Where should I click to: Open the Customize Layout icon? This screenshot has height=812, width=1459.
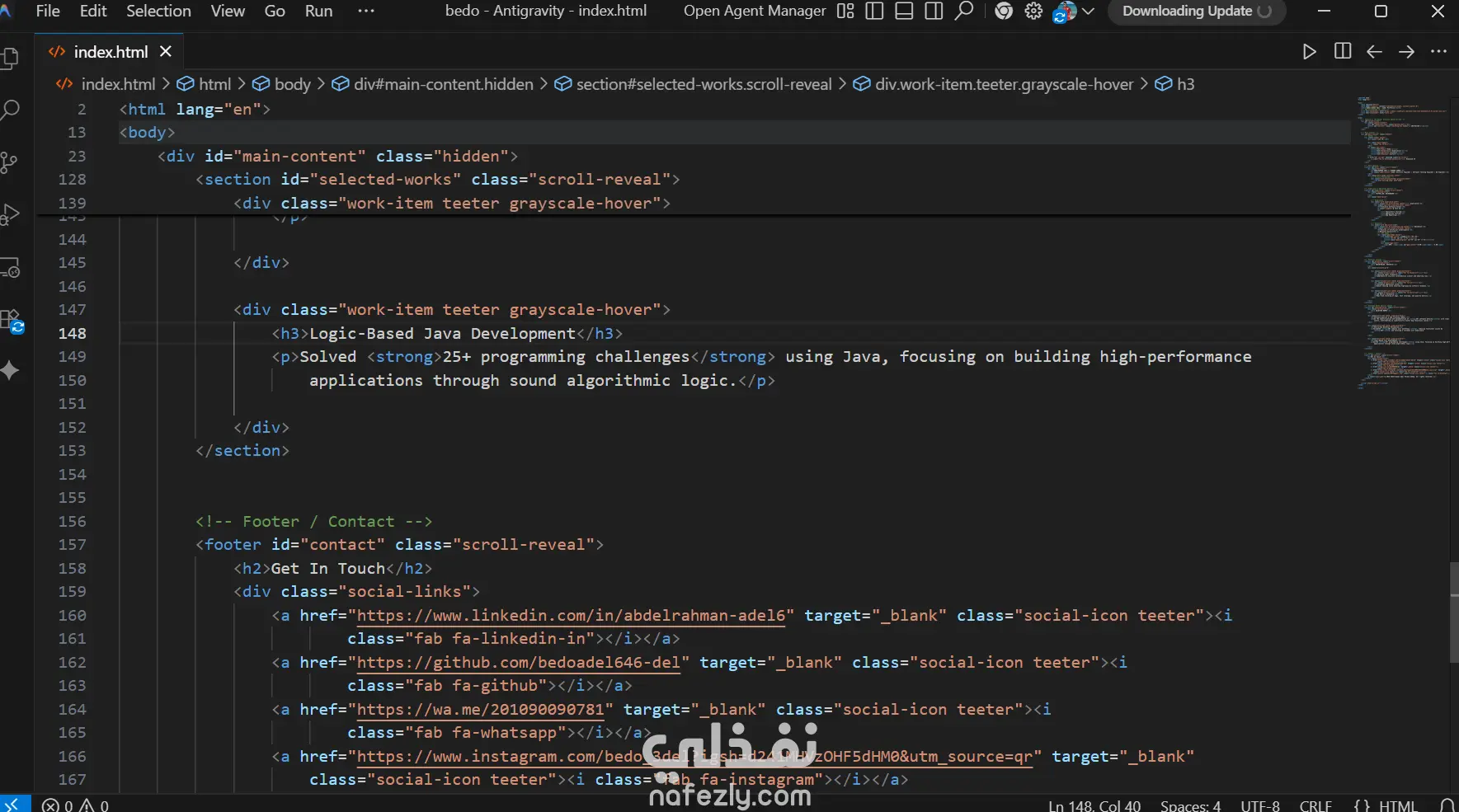845,11
